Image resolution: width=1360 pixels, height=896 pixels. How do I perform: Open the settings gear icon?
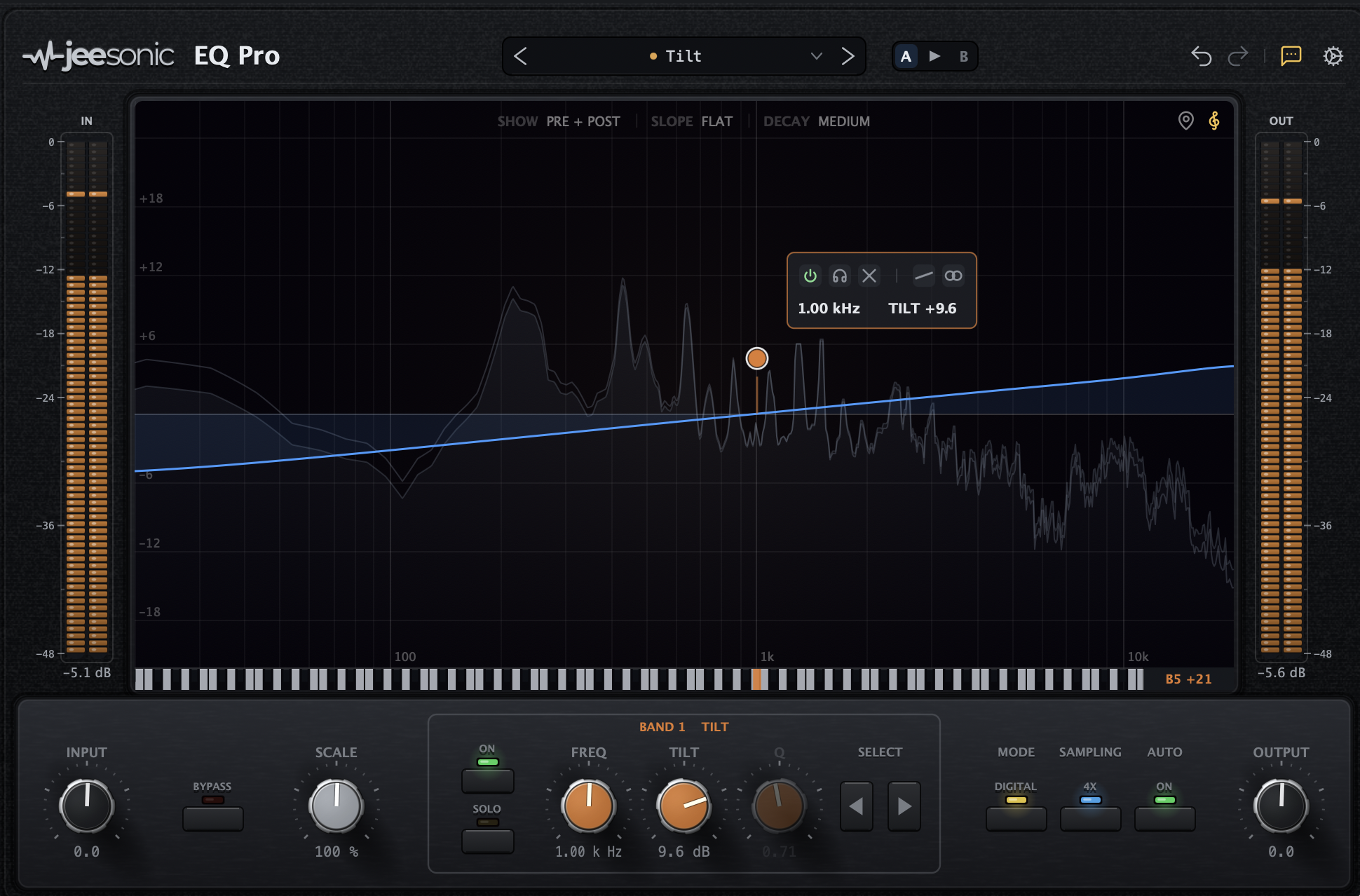pos(1333,56)
